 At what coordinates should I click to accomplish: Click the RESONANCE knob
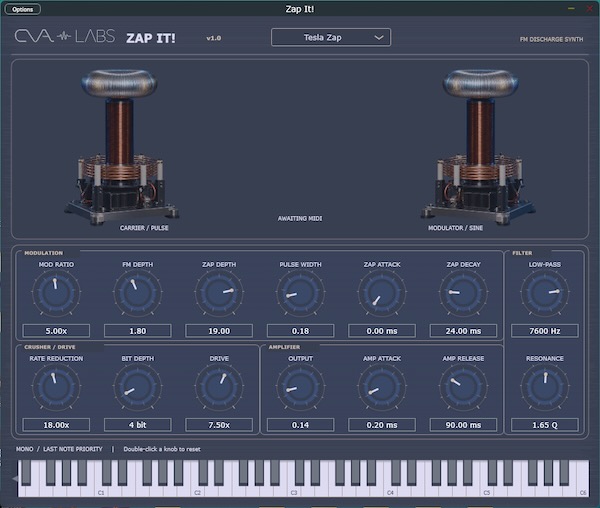pos(545,387)
